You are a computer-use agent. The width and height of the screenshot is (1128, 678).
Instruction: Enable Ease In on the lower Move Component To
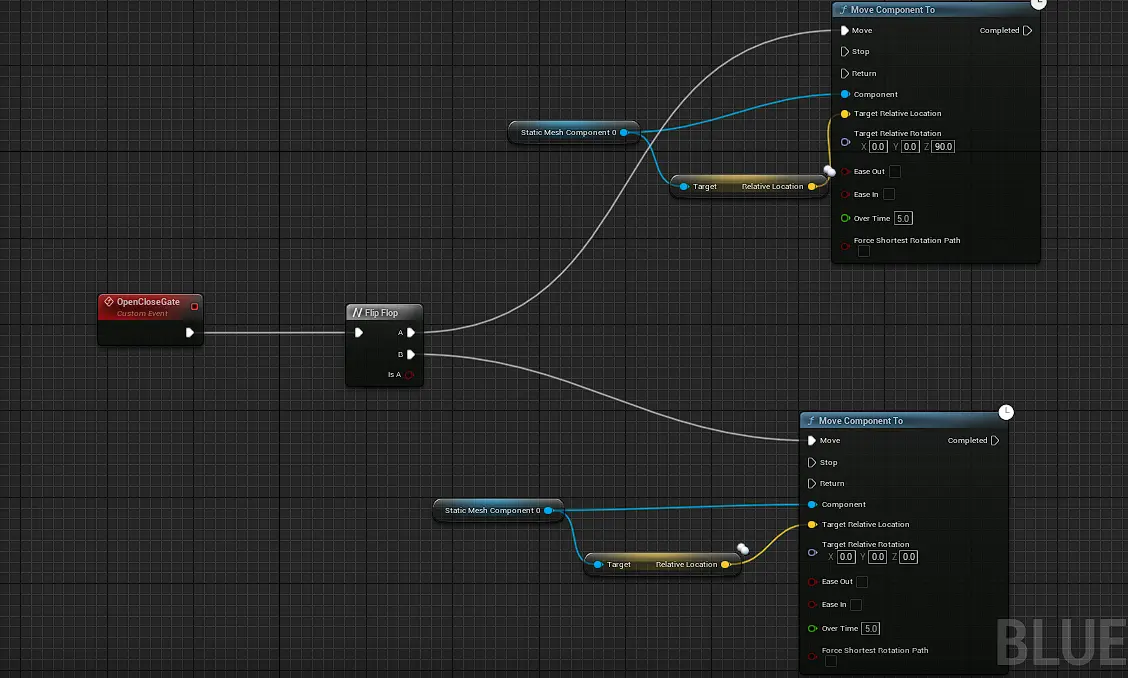click(x=856, y=605)
